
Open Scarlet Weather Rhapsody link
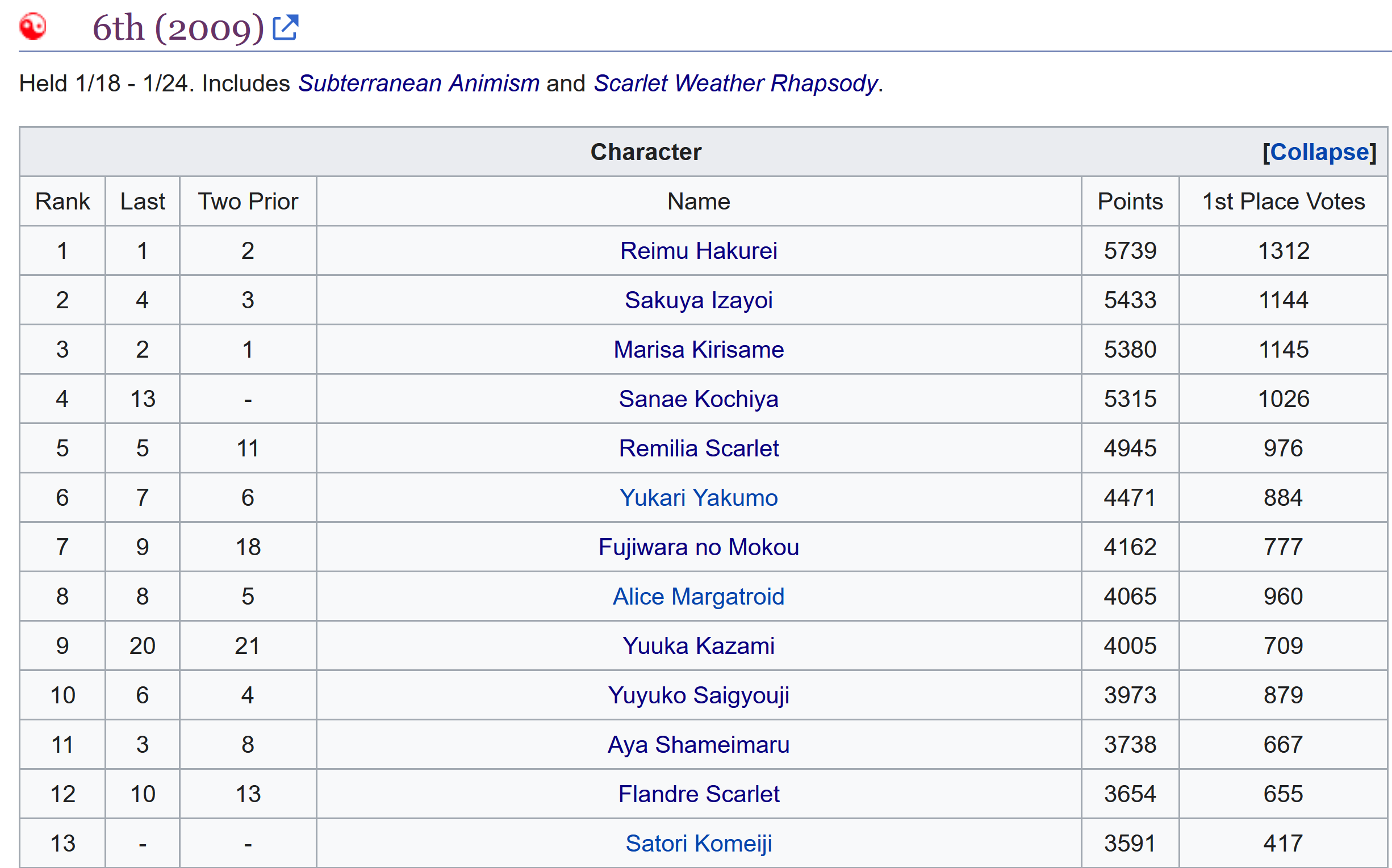pos(735,83)
